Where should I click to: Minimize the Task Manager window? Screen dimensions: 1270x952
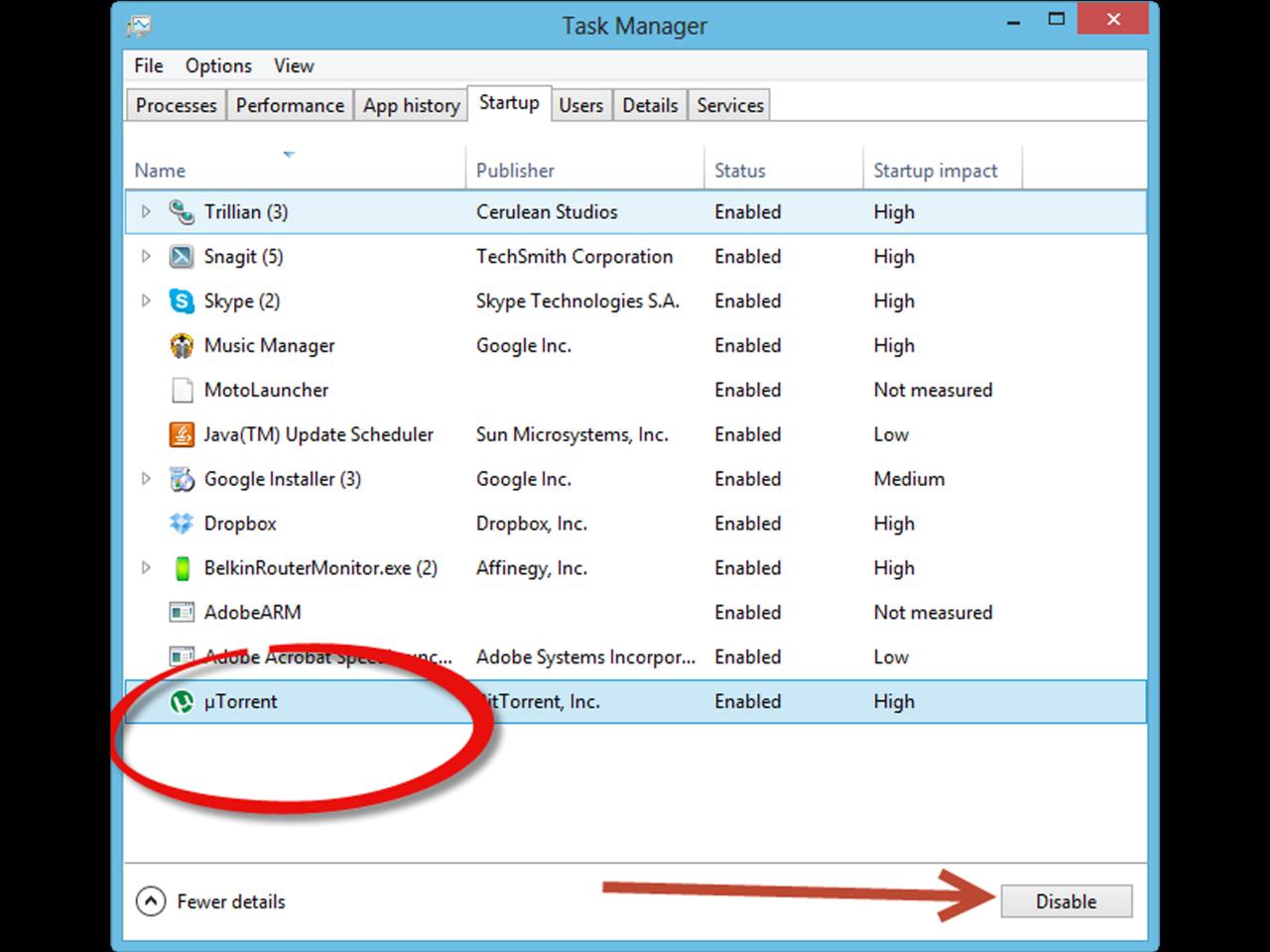click(1013, 21)
